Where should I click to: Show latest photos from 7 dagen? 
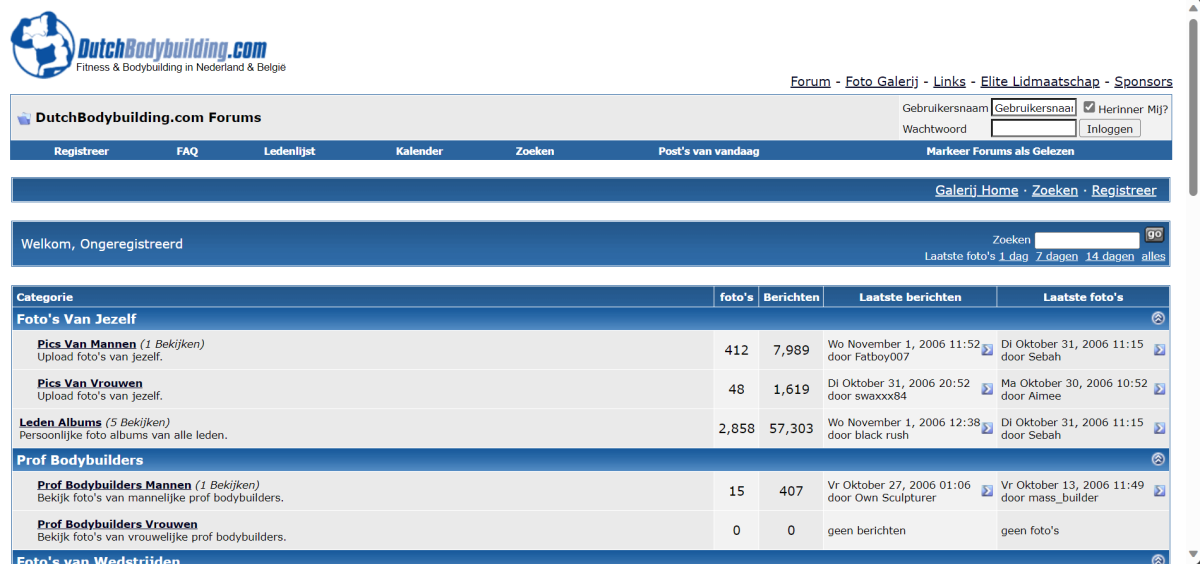pos(1056,256)
